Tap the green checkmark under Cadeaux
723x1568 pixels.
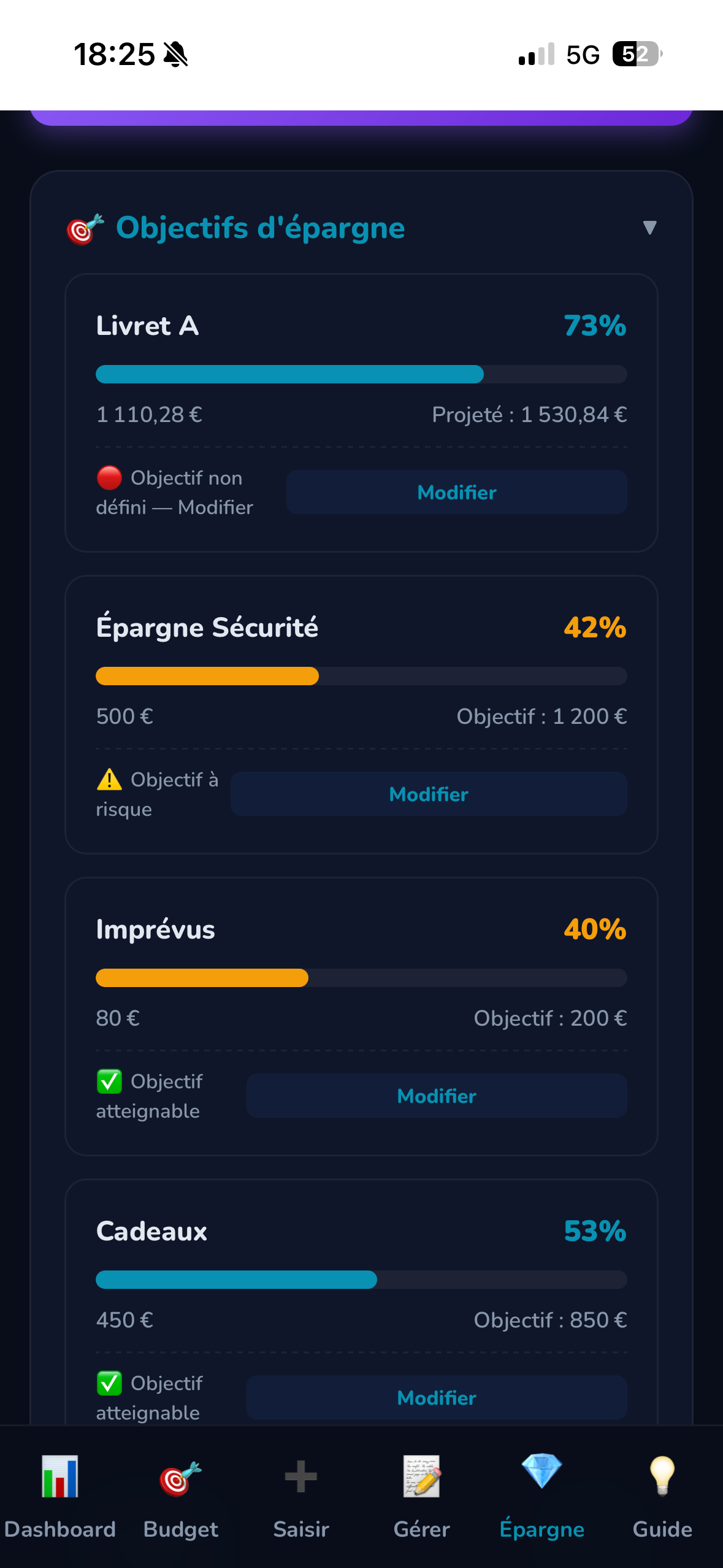109,1383
